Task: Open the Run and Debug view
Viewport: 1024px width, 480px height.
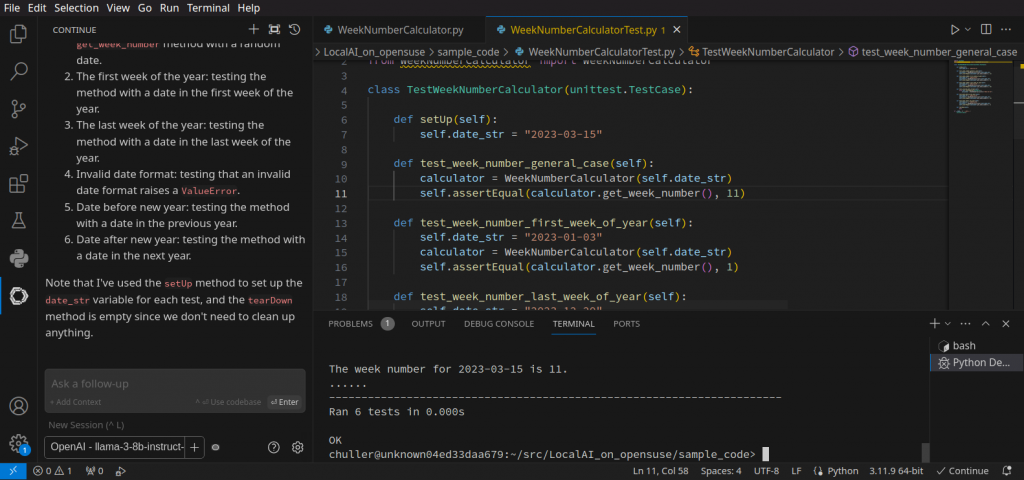Action: click(x=18, y=147)
